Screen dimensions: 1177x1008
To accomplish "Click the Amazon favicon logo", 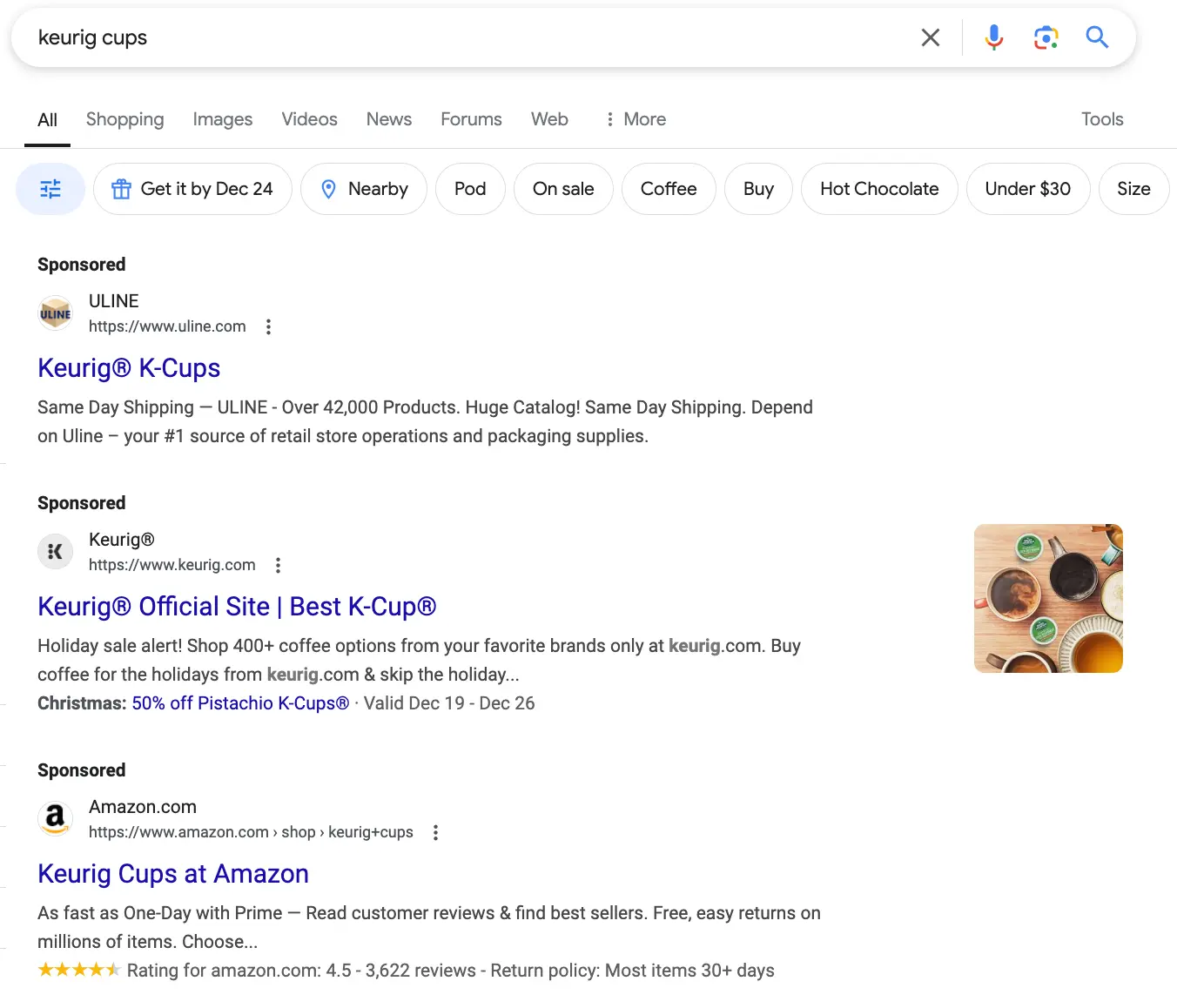I will point(56,819).
